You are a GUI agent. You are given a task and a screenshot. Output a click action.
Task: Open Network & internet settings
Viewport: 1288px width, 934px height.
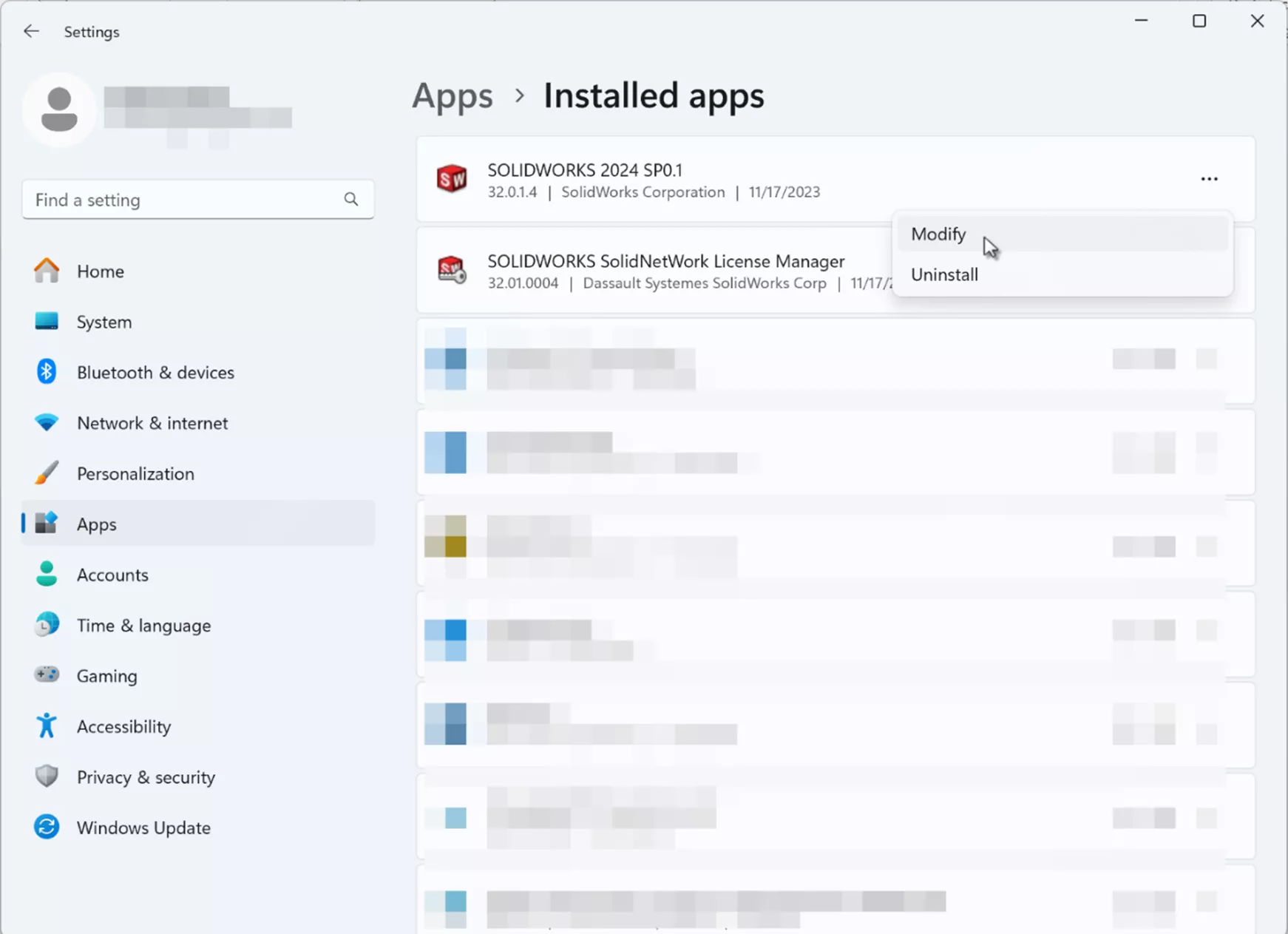[x=198, y=423]
